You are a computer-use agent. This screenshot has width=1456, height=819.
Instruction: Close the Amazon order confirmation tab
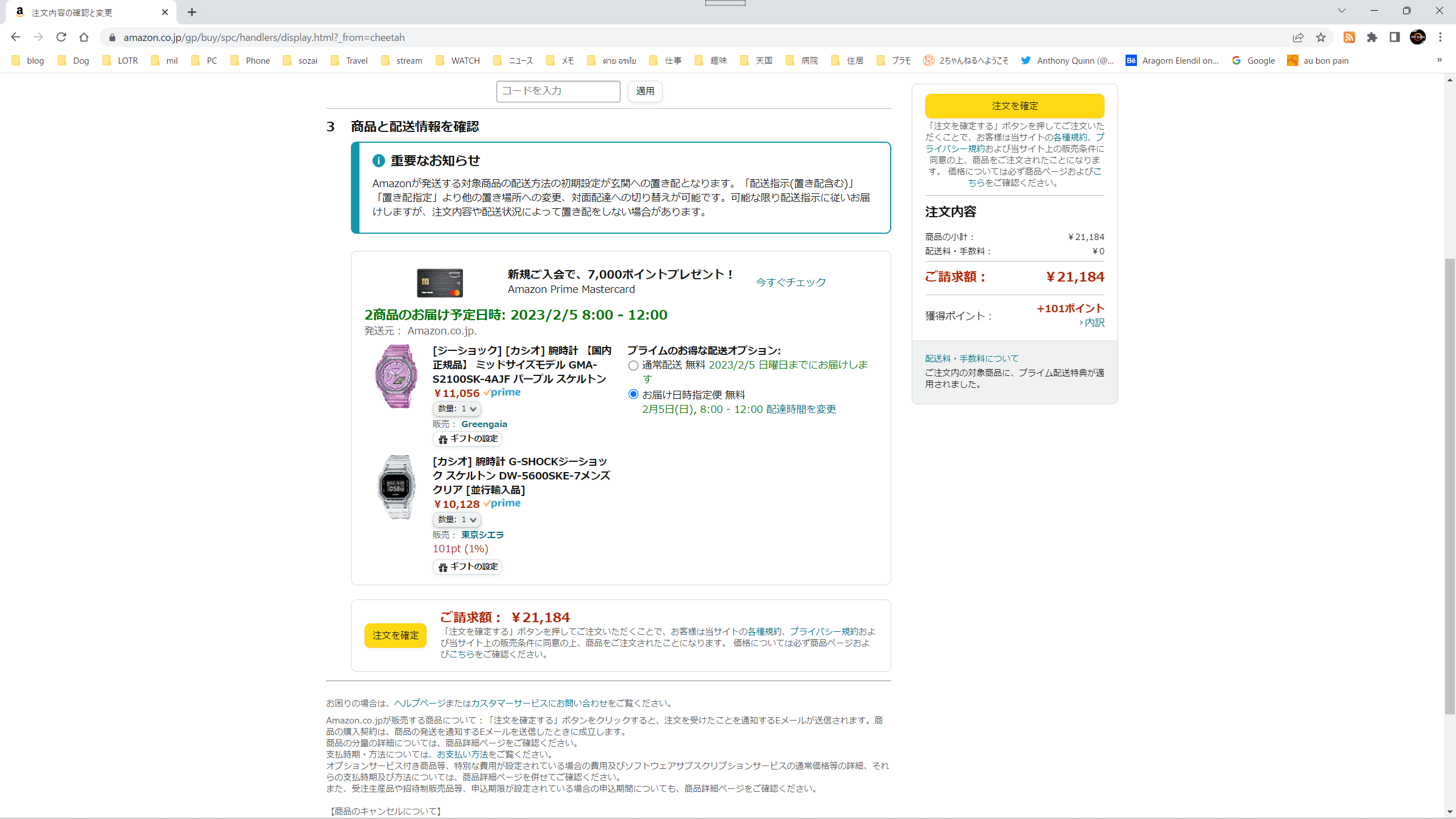pyautogui.click(x=165, y=12)
